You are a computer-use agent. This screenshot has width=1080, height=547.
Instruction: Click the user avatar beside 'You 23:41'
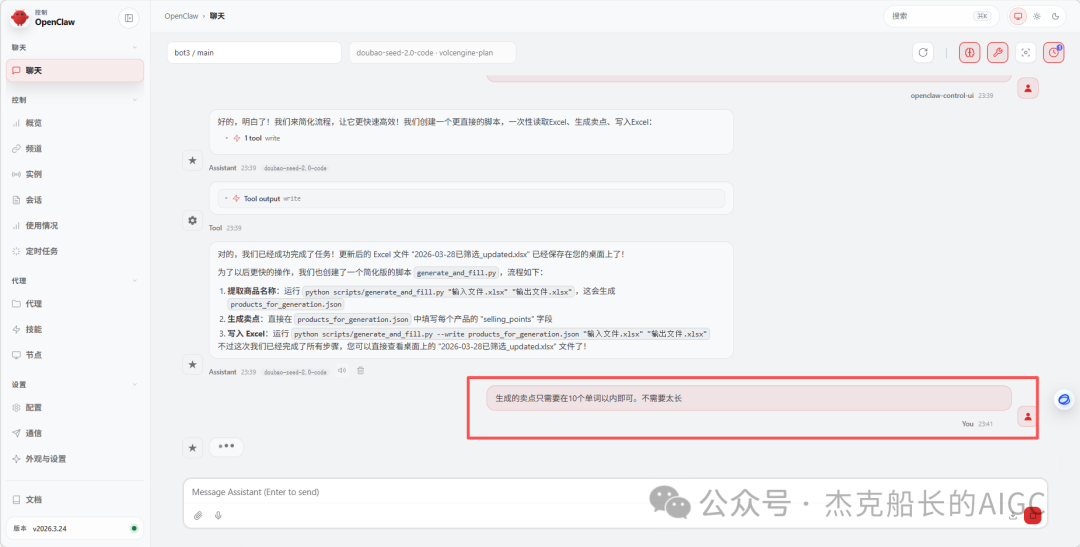click(x=1028, y=416)
